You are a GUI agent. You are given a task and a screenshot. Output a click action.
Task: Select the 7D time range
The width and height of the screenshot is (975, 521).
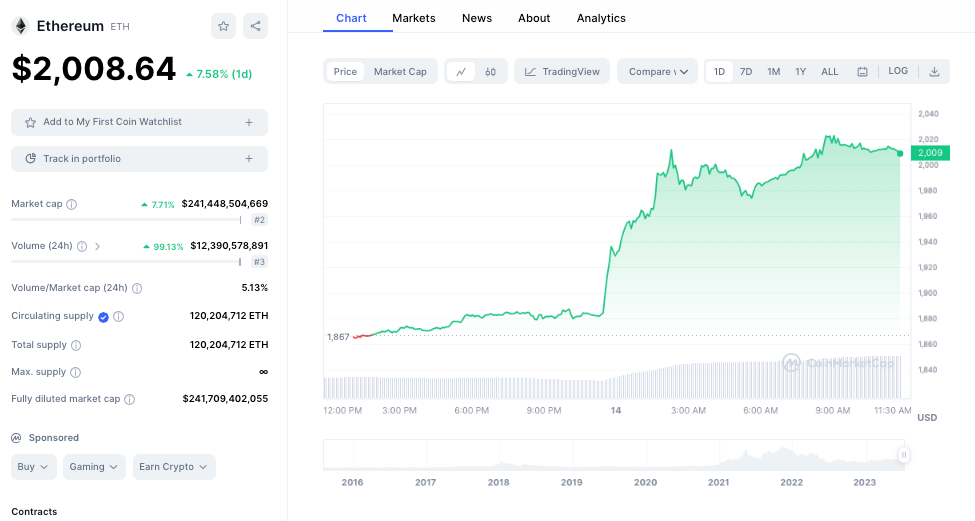(746, 72)
